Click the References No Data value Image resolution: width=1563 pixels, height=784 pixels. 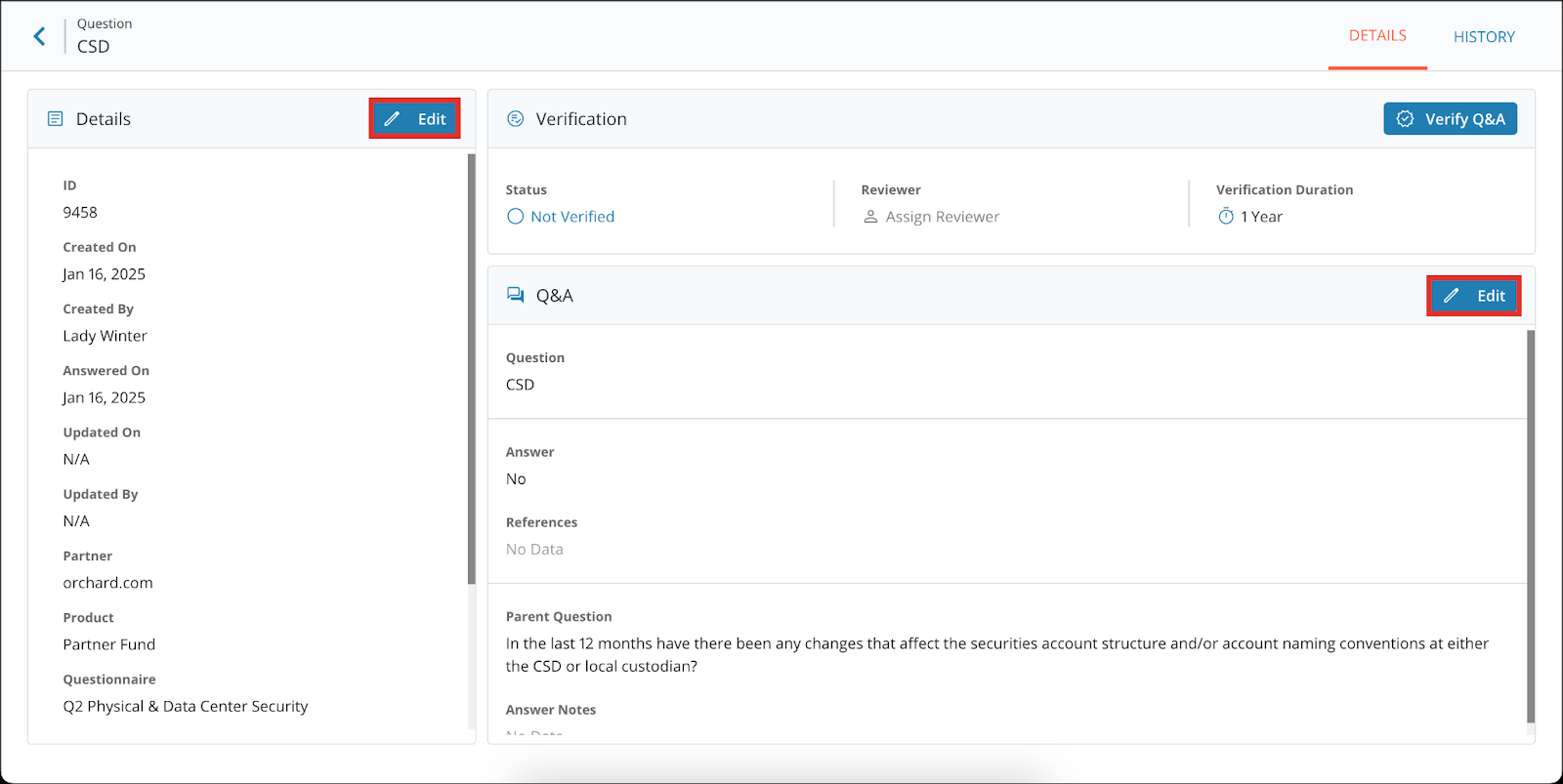coord(534,549)
